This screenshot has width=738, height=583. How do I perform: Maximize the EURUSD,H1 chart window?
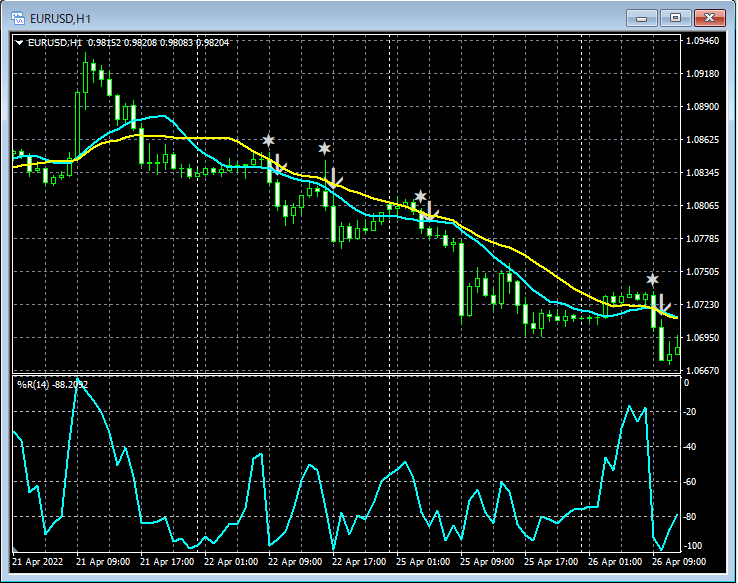point(675,18)
